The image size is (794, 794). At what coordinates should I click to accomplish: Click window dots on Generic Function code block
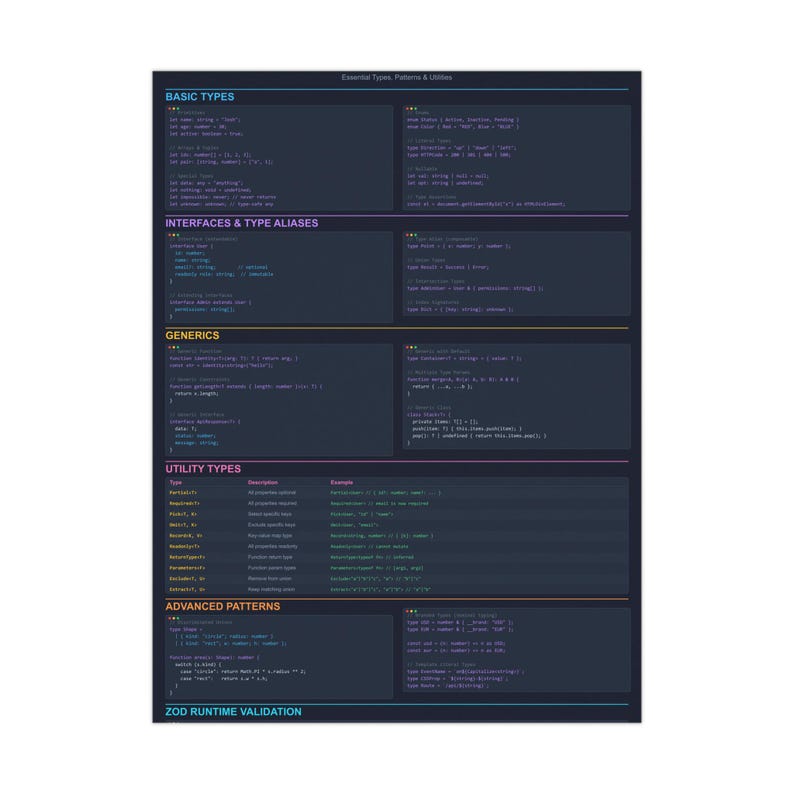tap(174, 347)
